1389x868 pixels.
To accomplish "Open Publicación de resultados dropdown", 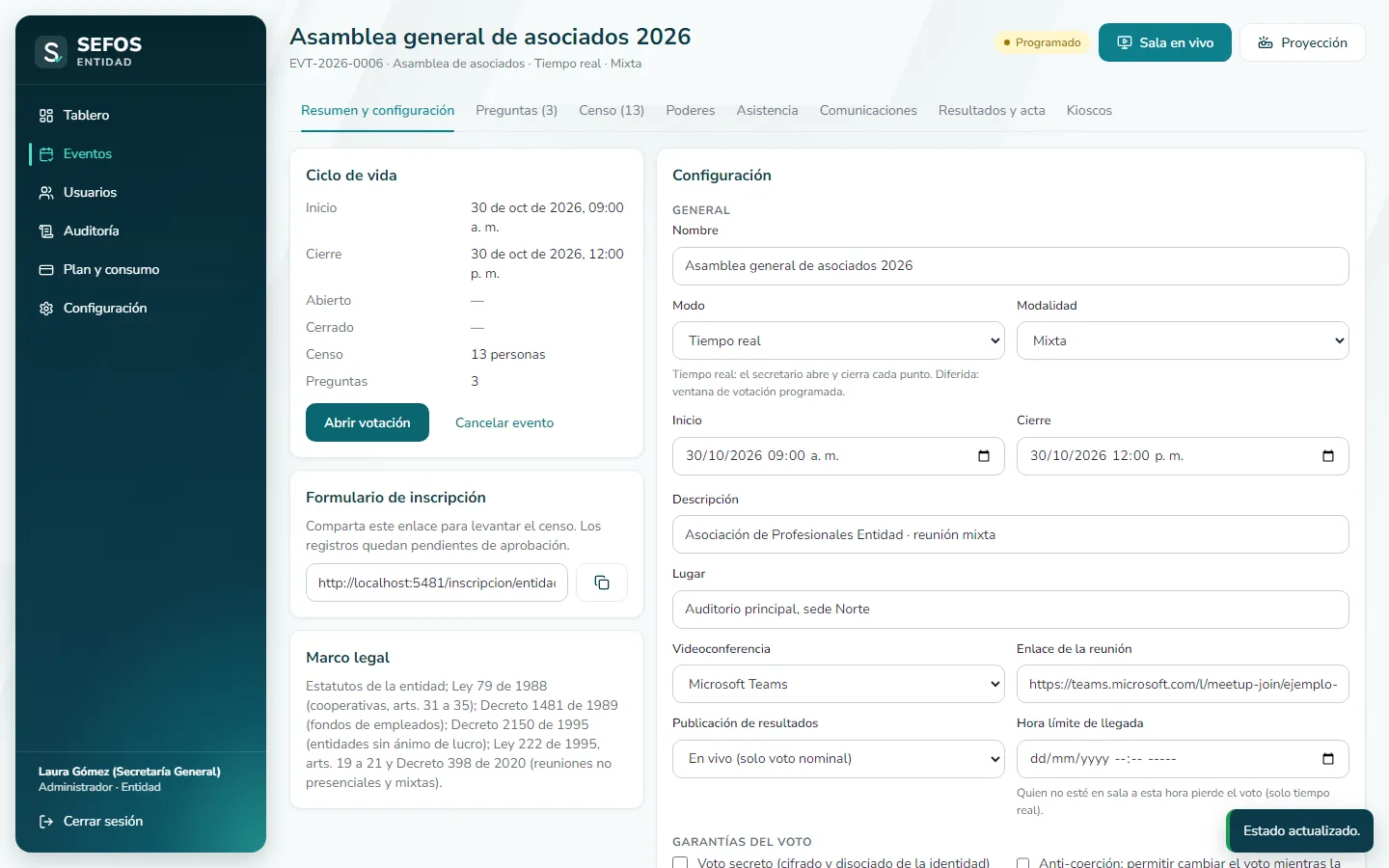I will coord(838,759).
